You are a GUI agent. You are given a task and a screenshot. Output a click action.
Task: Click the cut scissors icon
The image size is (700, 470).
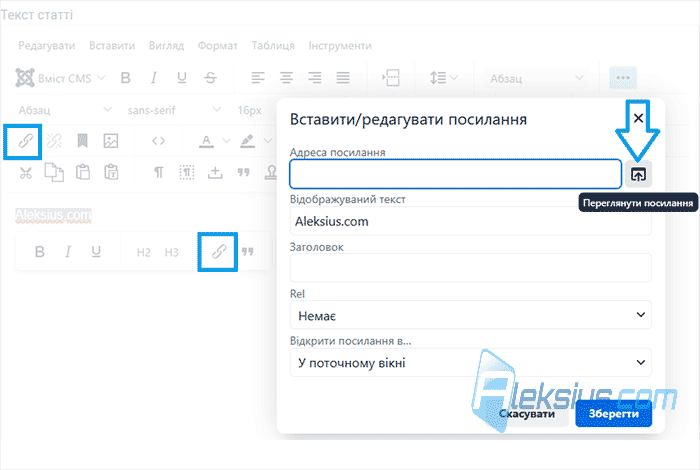point(25,172)
